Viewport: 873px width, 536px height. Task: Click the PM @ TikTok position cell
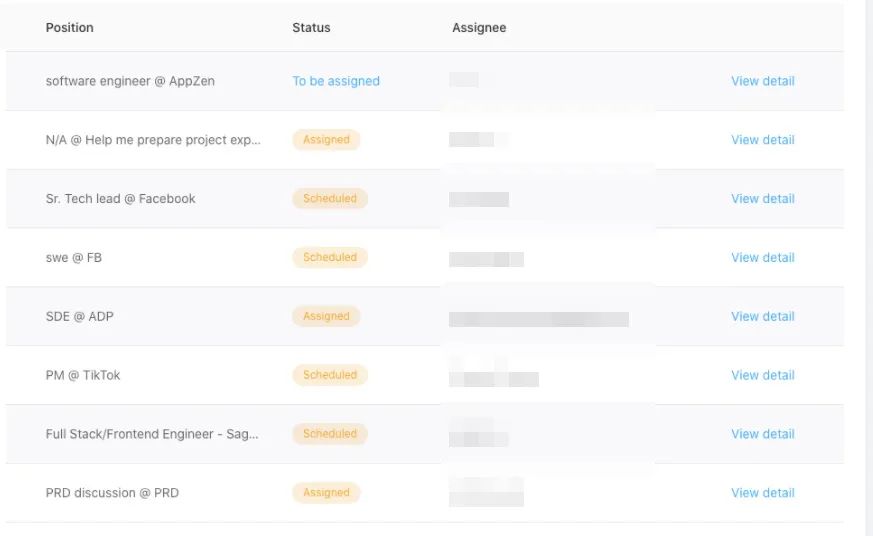[x=83, y=375]
